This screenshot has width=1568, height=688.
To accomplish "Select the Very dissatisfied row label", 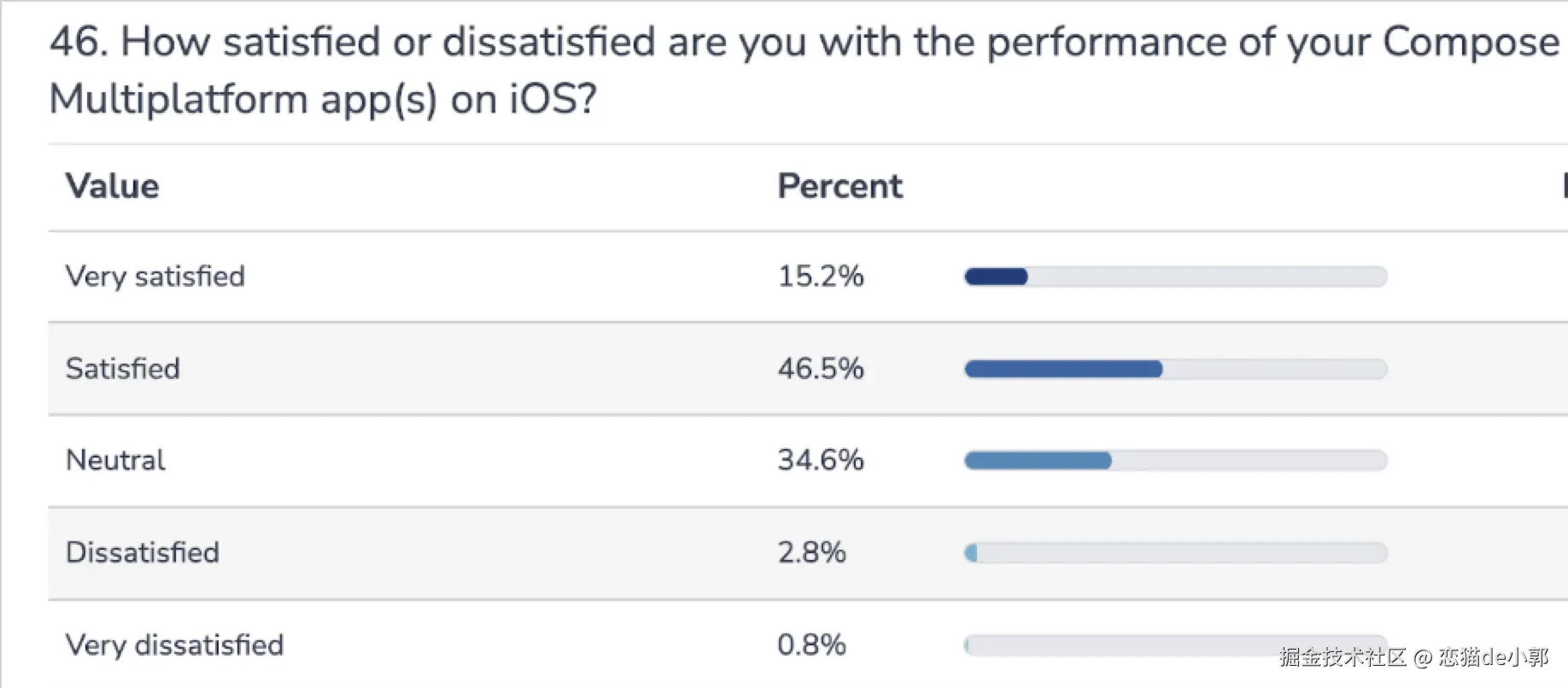I will [x=174, y=644].
